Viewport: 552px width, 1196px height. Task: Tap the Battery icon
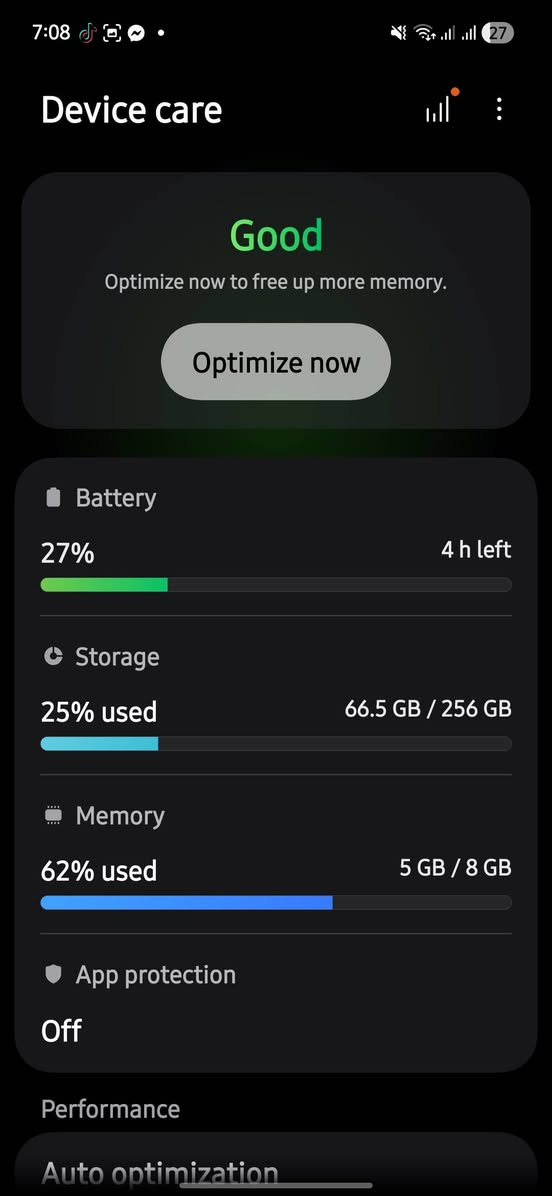pos(53,498)
